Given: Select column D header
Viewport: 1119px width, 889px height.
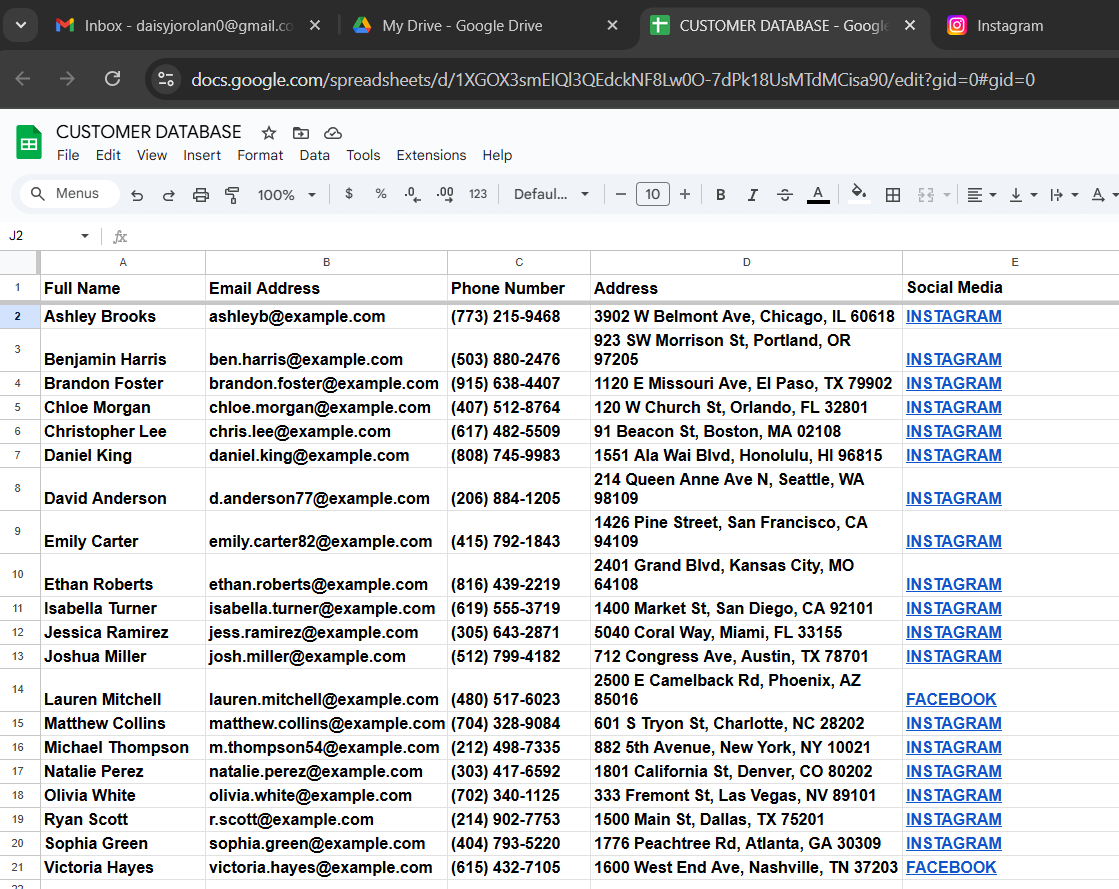Looking at the screenshot, I should [x=746, y=263].
